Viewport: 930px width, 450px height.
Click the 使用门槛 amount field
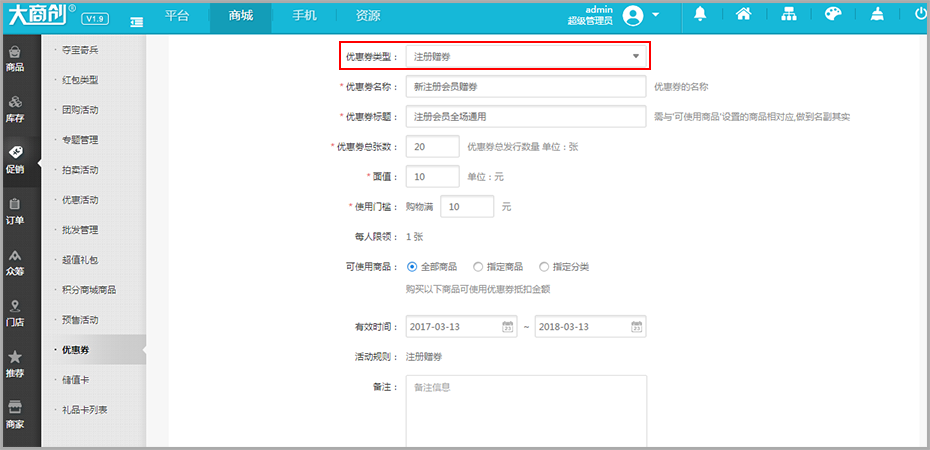(467, 207)
